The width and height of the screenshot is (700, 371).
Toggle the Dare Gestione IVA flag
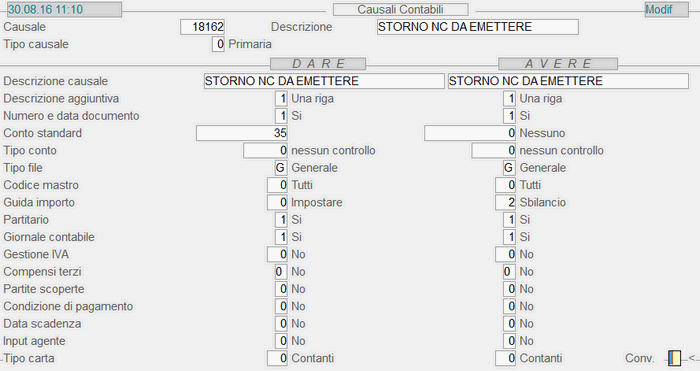coord(277,254)
